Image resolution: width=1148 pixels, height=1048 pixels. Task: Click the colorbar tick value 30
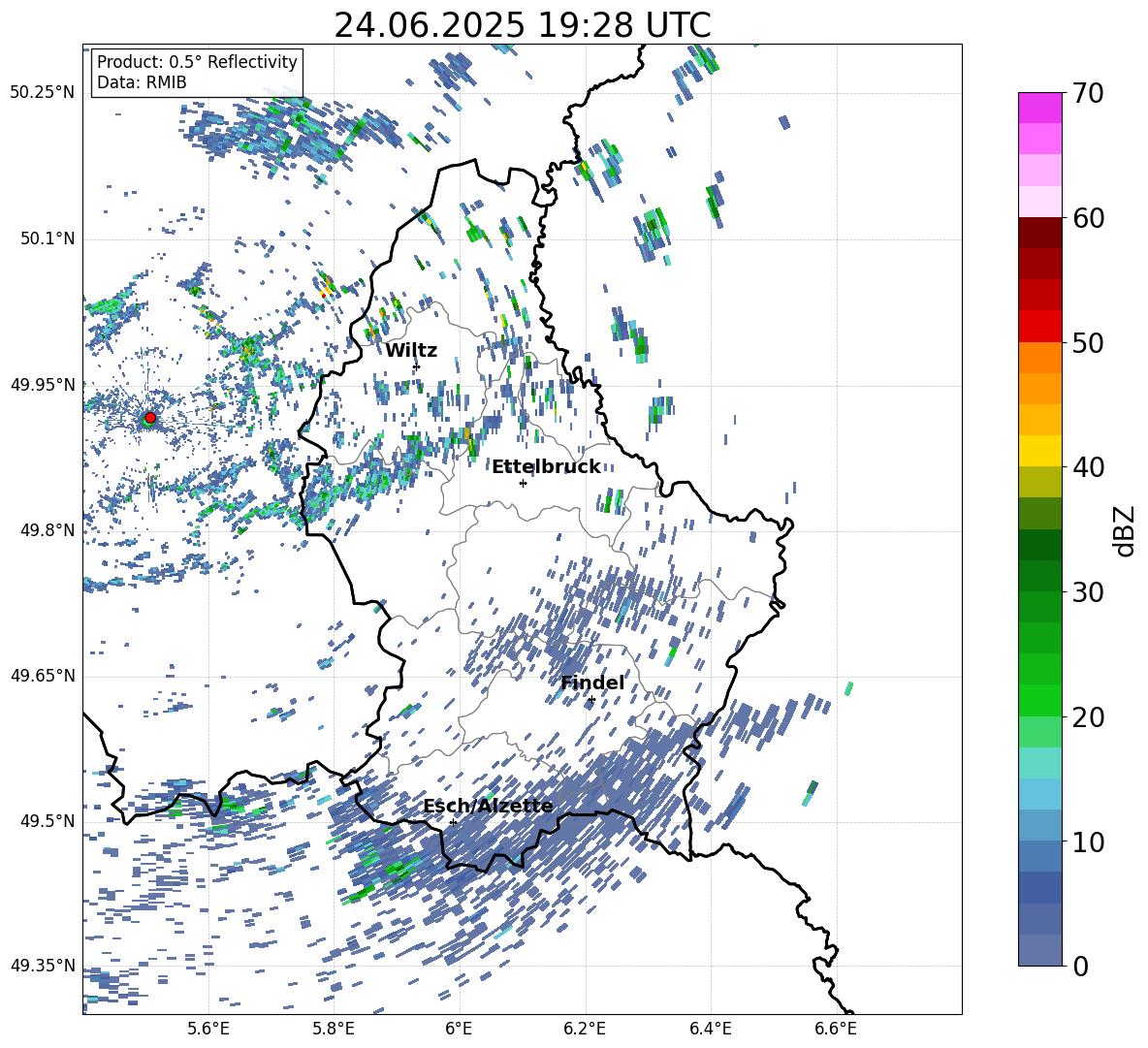pos(1088,592)
